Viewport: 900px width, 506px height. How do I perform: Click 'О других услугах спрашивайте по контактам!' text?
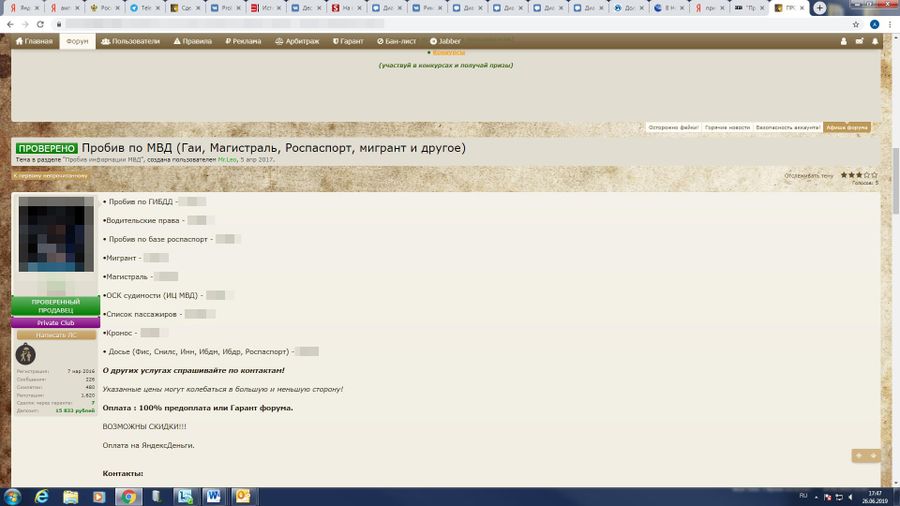click(x=193, y=371)
